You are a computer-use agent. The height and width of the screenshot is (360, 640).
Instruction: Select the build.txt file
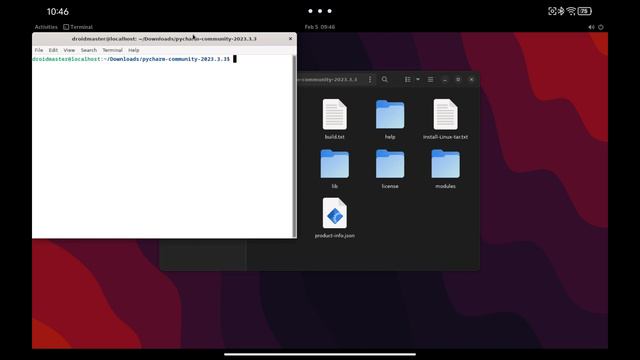click(335, 119)
